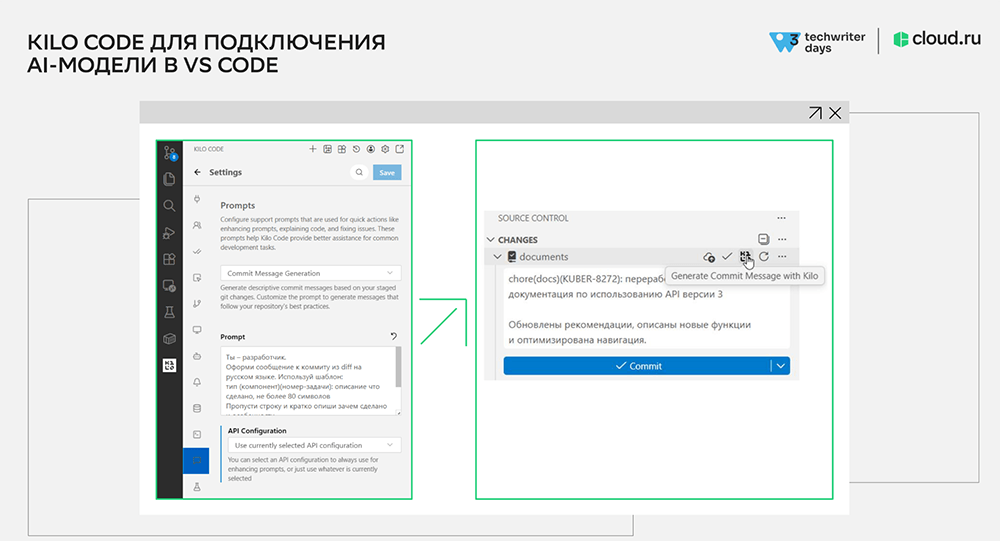Refresh the documents repository

(763, 256)
